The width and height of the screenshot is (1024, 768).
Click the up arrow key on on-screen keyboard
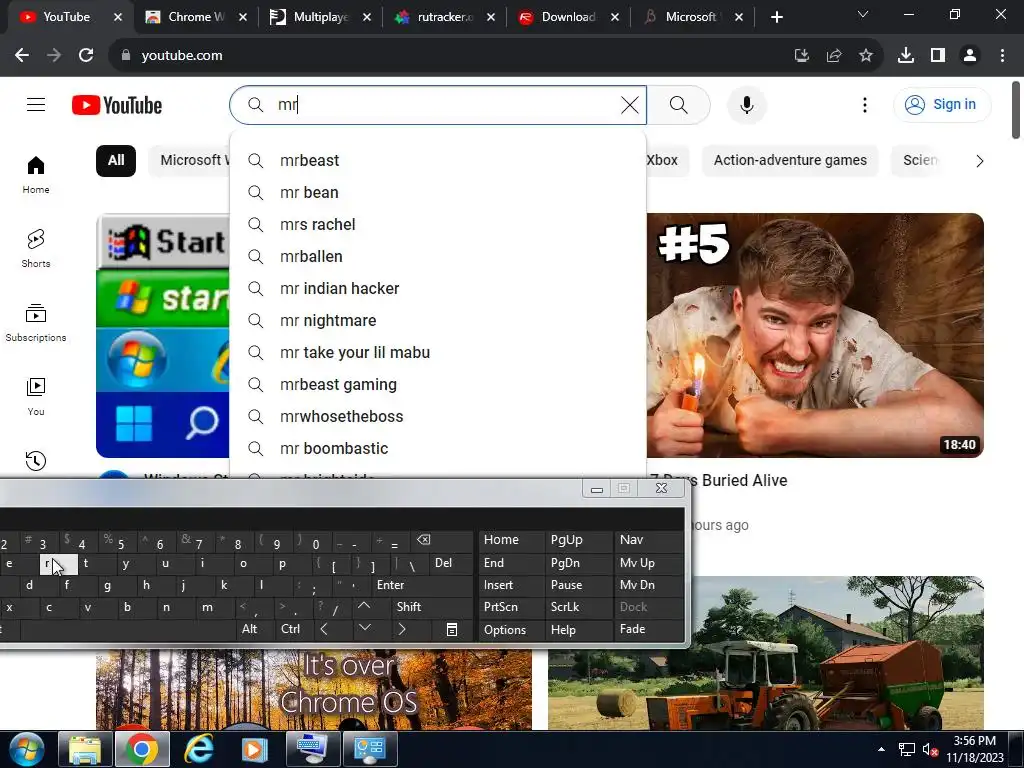pyautogui.click(x=364, y=607)
